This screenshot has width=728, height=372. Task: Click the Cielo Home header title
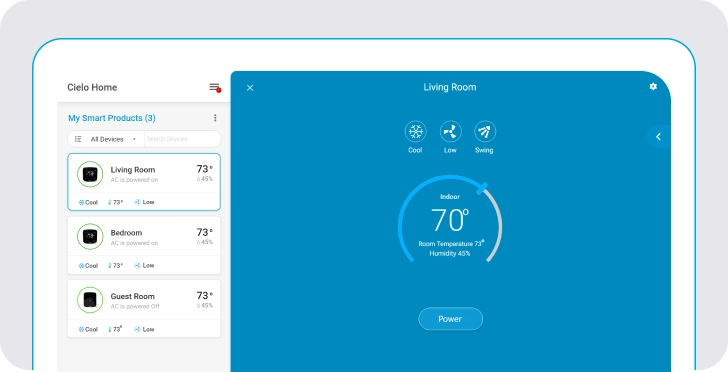click(x=92, y=87)
